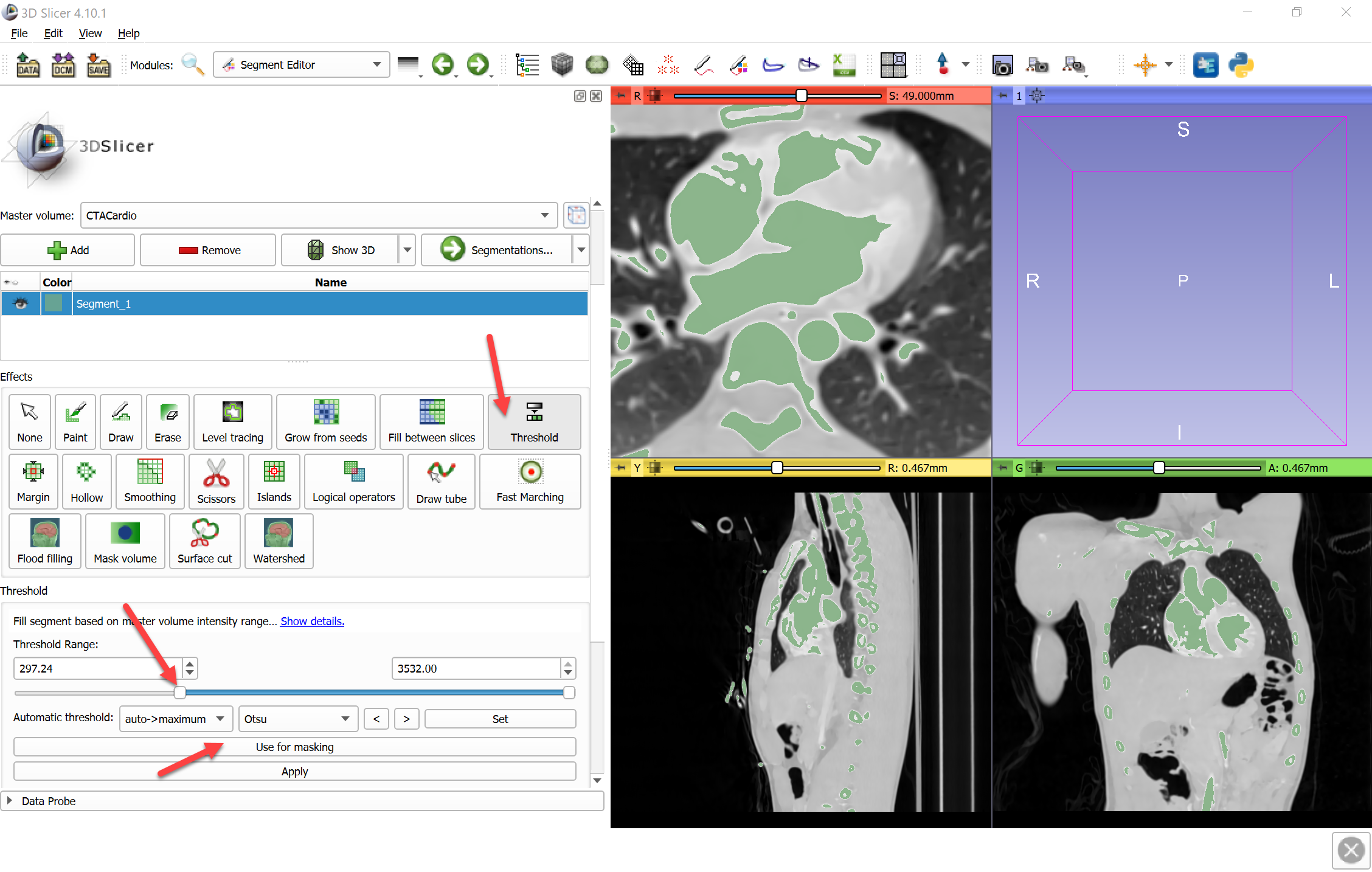Click Show details threshold description link

(x=311, y=621)
